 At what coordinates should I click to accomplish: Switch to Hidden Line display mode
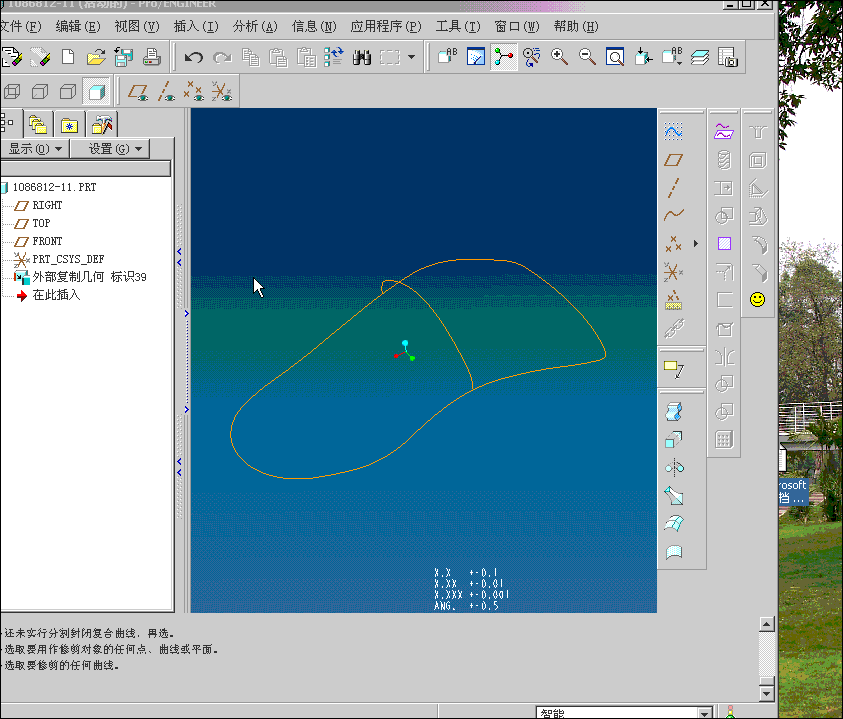coord(40,92)
